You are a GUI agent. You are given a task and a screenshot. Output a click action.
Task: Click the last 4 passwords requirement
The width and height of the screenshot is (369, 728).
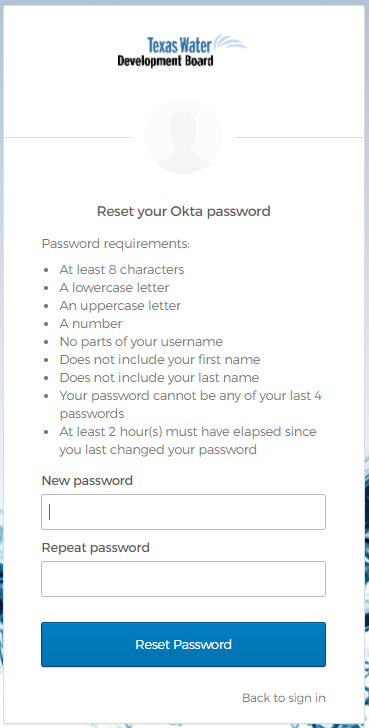[x=191, y=405]
